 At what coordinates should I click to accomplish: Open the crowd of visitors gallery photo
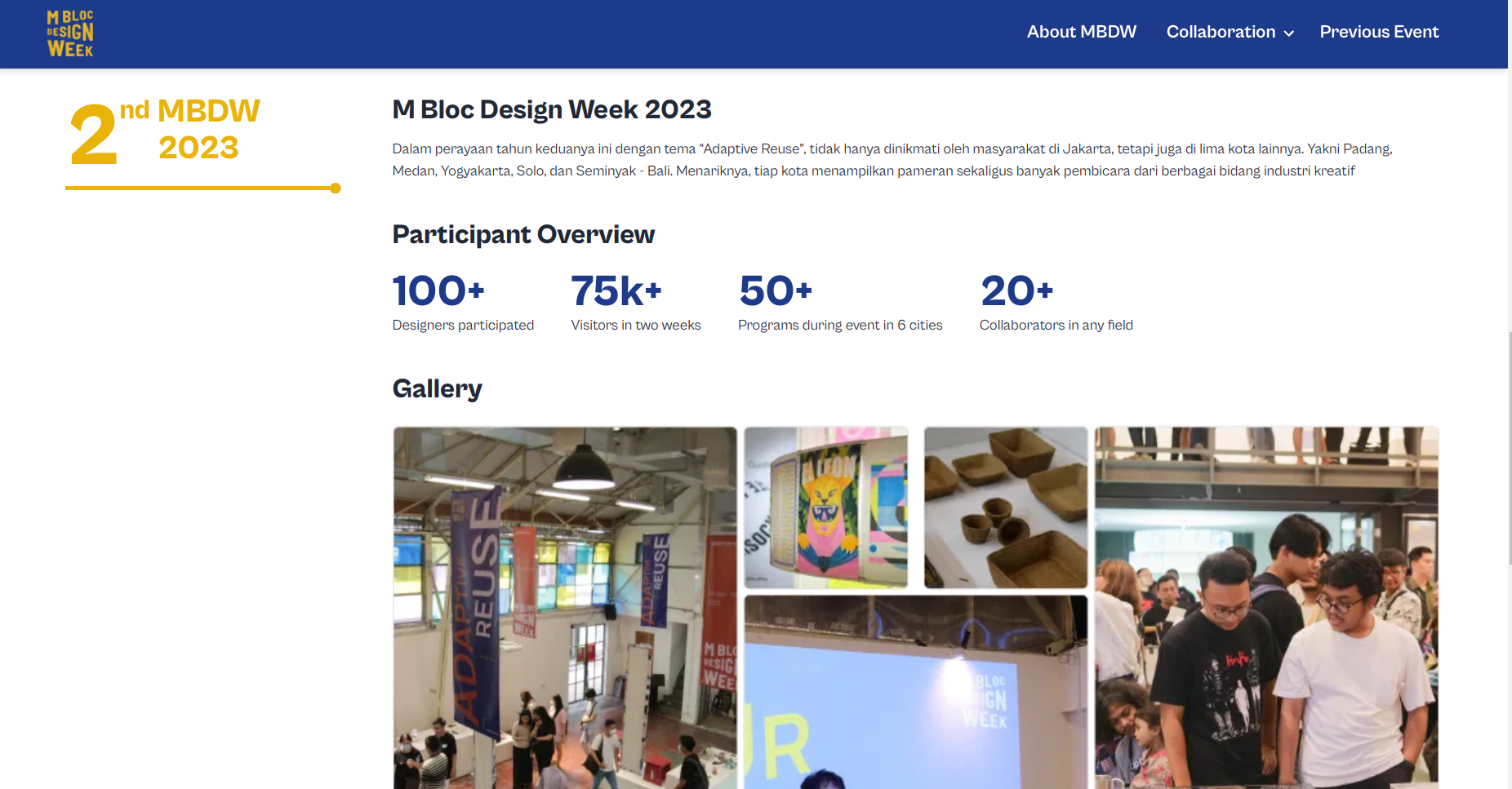1266,608
